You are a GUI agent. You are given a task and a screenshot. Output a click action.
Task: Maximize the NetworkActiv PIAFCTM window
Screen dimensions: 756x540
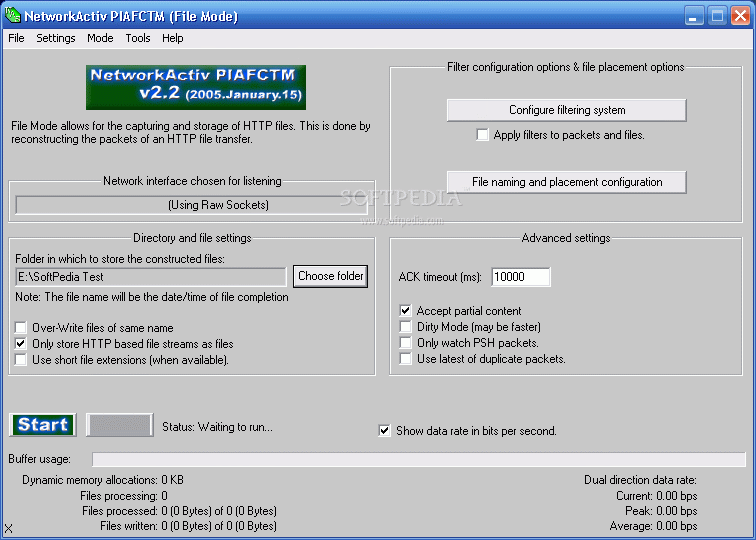pos(717,16)
